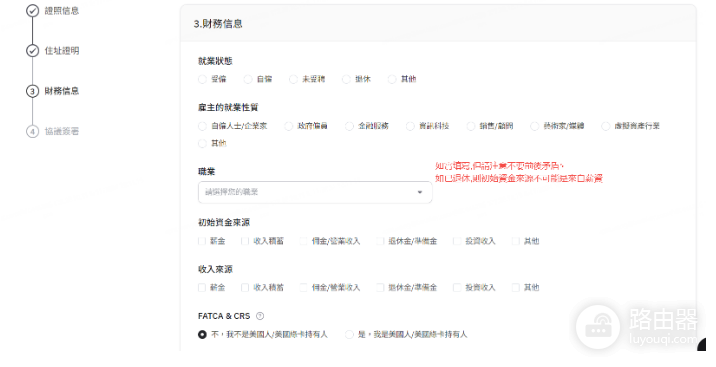Check 佣金/營業收入 under 初始資金來源
Viewport: 716px width, 367px height.
(304, 241)
